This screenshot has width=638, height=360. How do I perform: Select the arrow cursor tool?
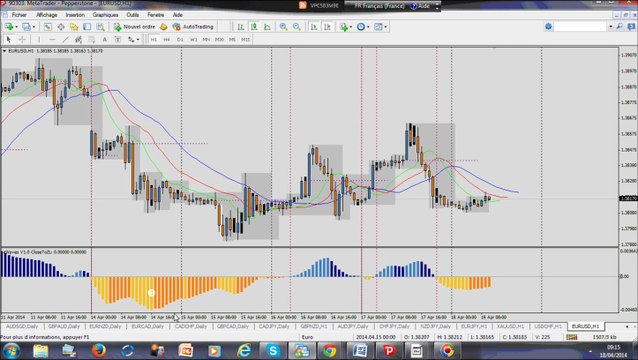[x=9, y=39]
